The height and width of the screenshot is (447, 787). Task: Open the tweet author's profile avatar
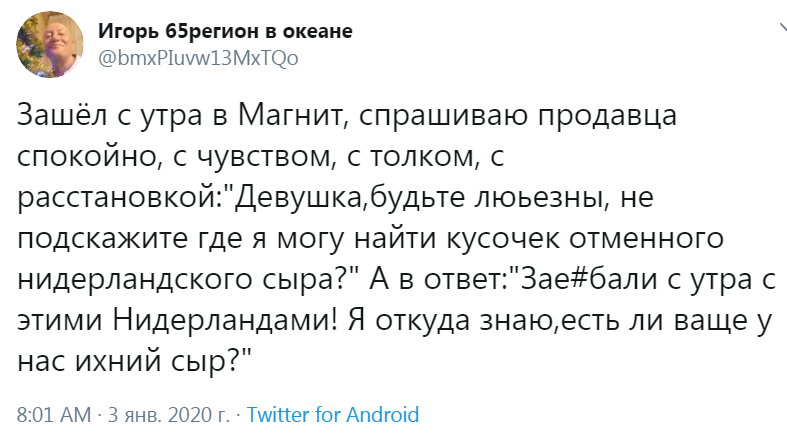50,44
